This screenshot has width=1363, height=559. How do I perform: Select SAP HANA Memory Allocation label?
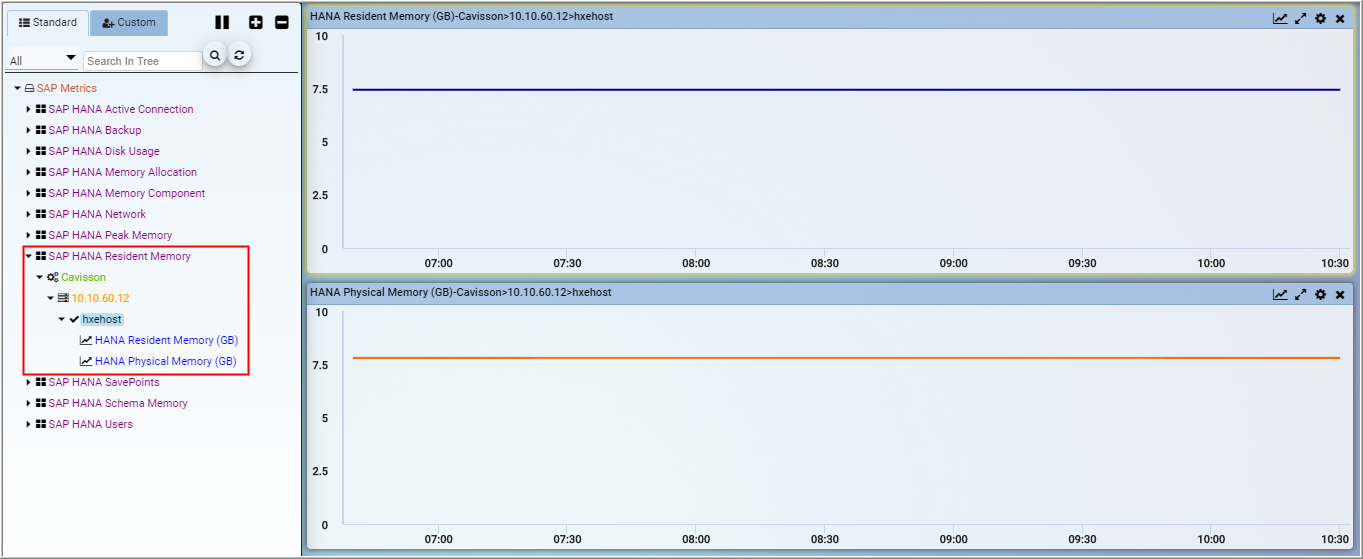(x=123, y=172)
